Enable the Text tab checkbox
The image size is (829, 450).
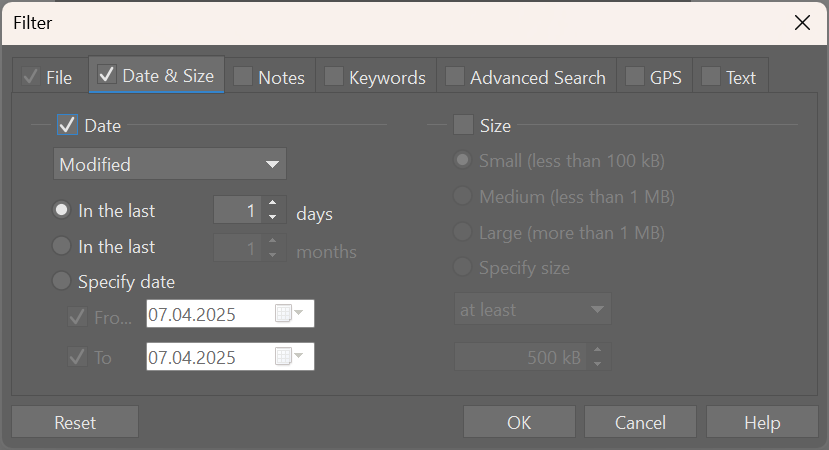711,76
